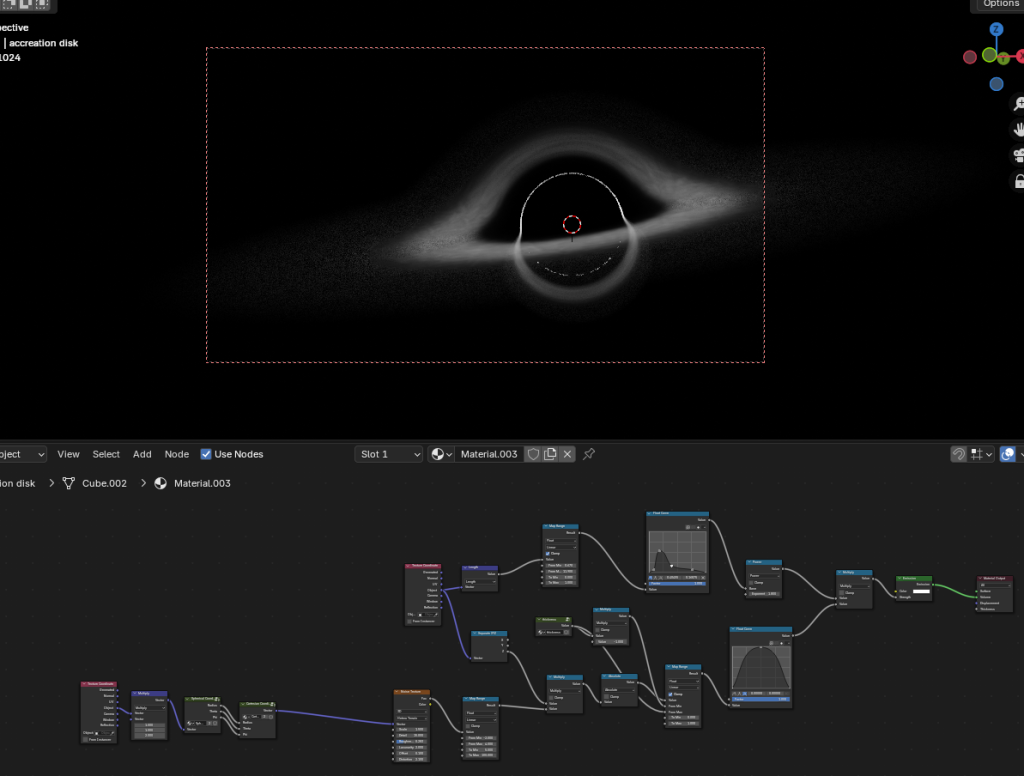Click the Exponent value field in Power node
Screen dimensions: 1024x776
(764, 594)
